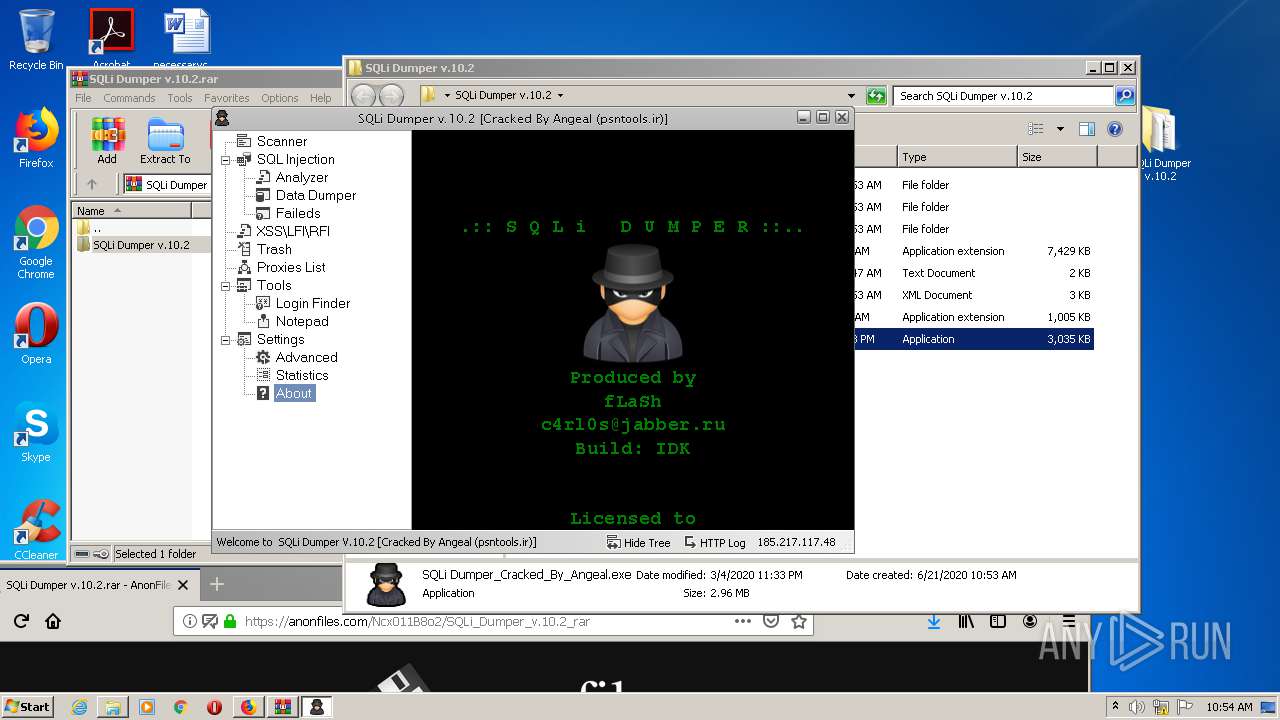The width and height of the screenshot is (1280, 720).
Task: Open the Explorer address bar history dropdown
Action: pyautogui.click(x=851, y=96)
